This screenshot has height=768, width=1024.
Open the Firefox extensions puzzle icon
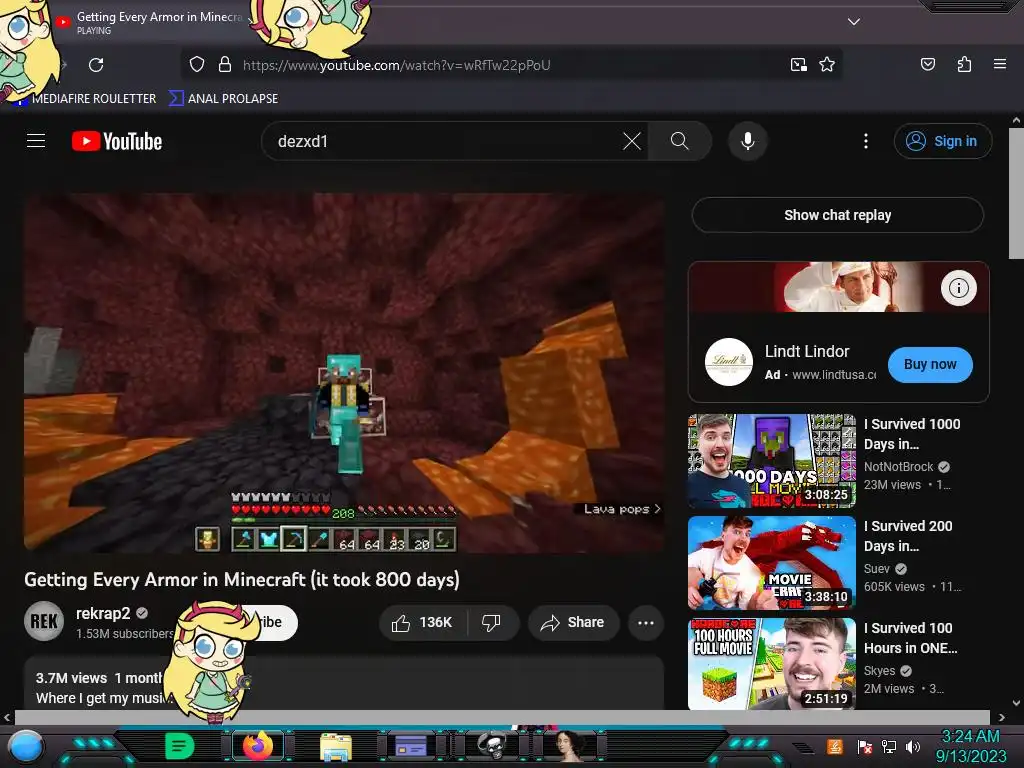[964, 65]
